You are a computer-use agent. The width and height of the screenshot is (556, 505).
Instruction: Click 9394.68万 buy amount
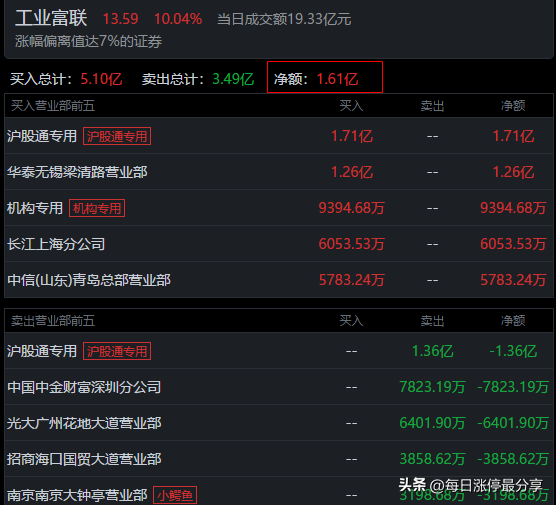coord(351,208)
